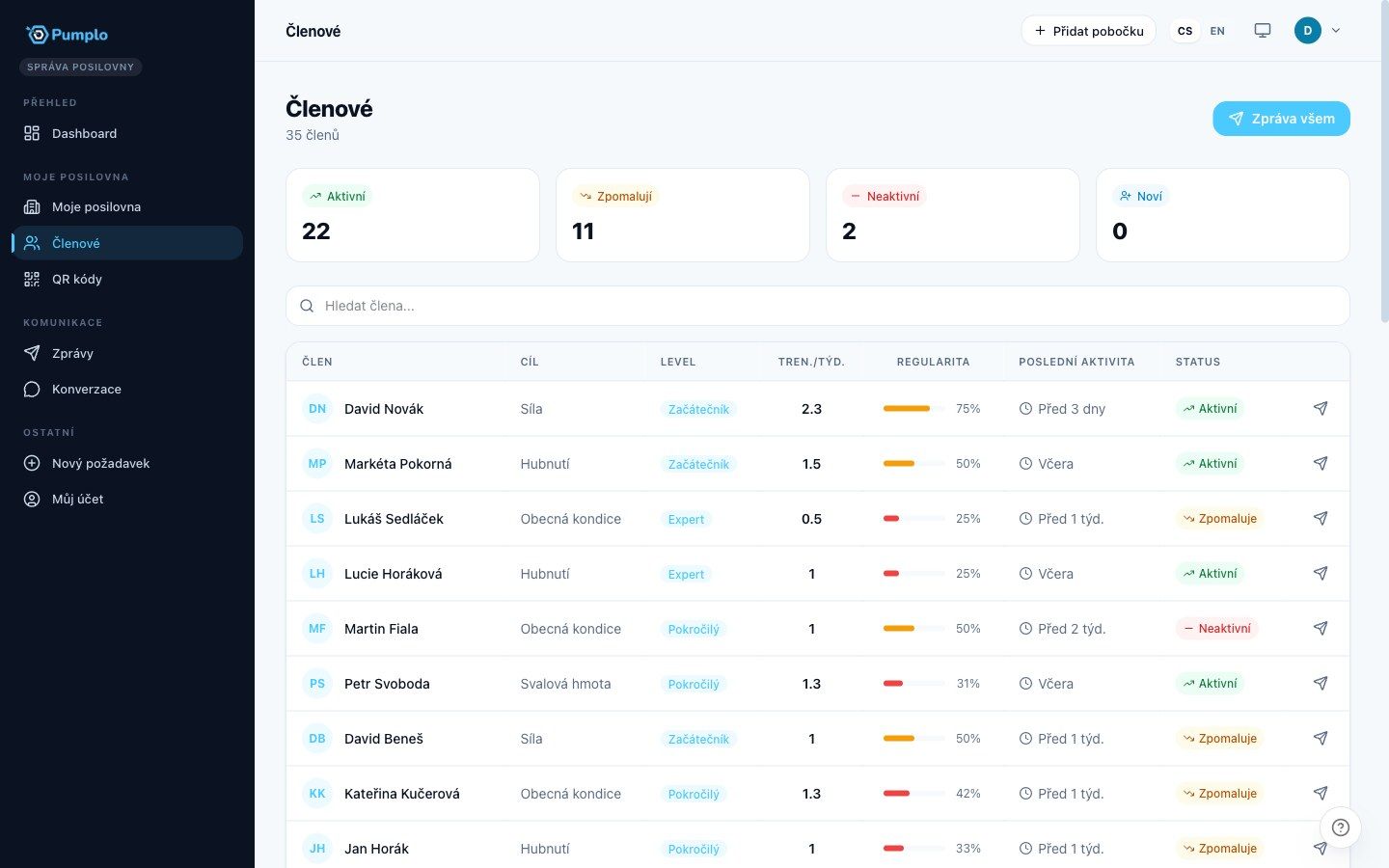Click the send icon in Lucie Horáková's row

(1321, 574)
